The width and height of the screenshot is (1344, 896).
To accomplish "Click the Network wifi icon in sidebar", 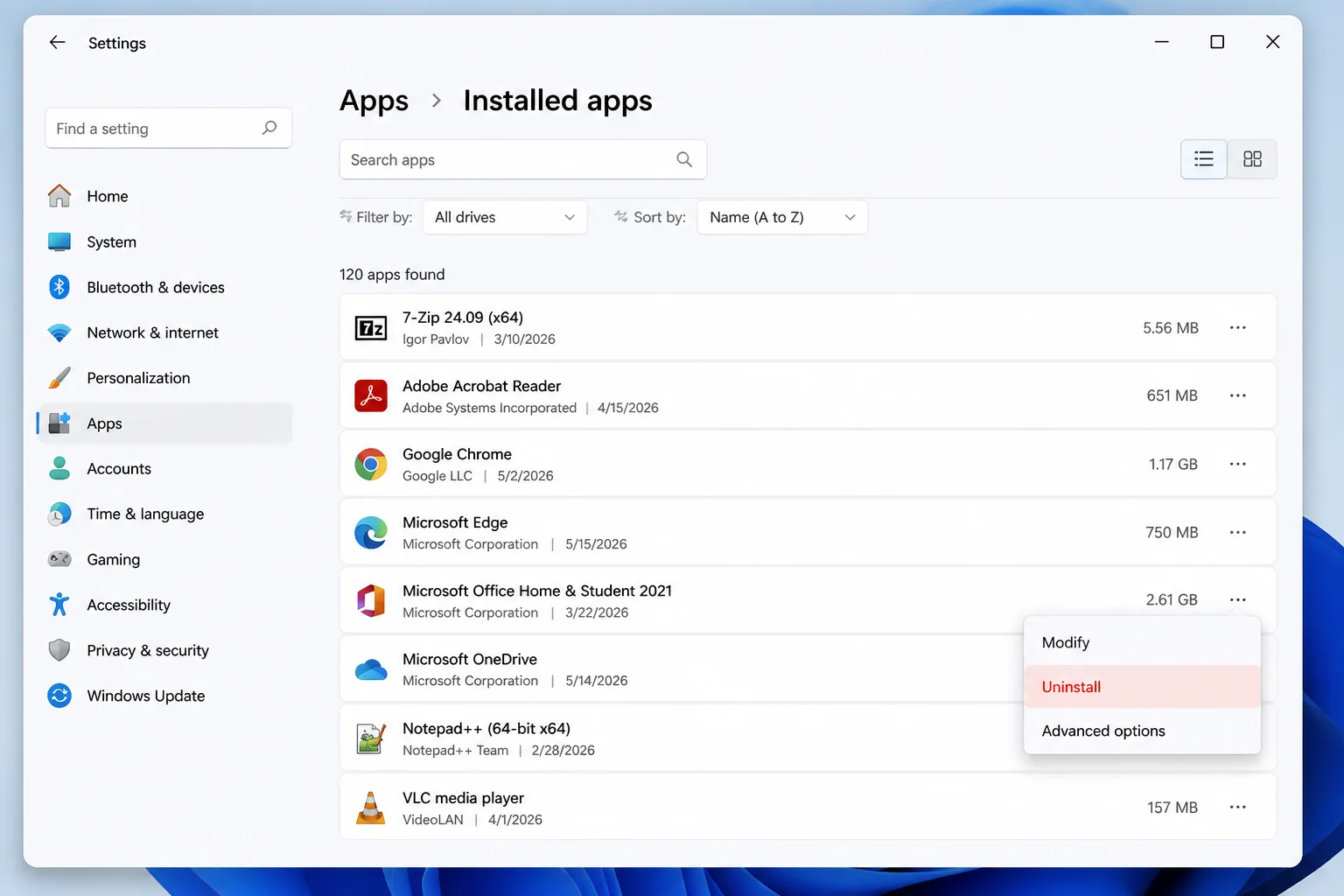I will click(x=59, y=332).
